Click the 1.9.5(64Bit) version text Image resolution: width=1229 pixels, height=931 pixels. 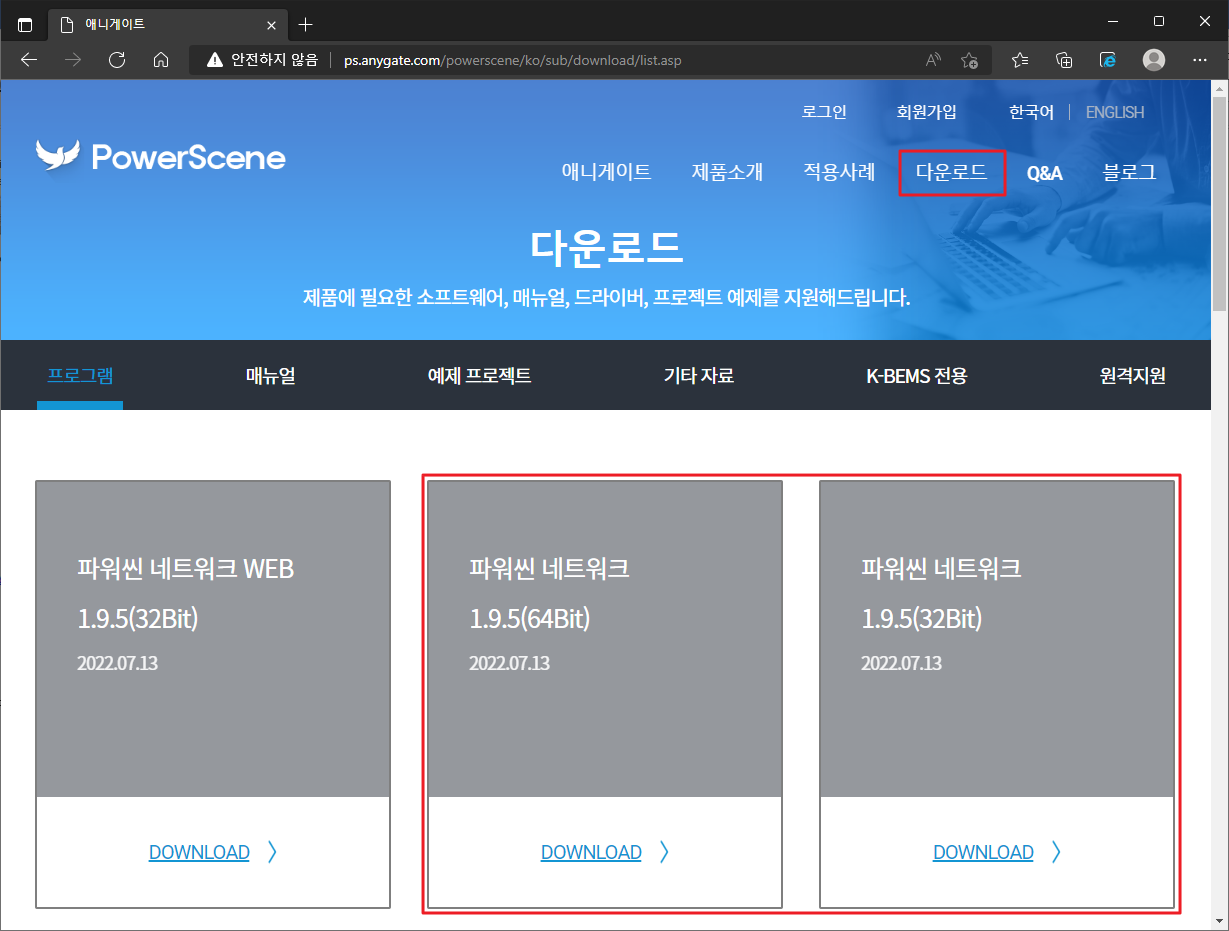530,619
